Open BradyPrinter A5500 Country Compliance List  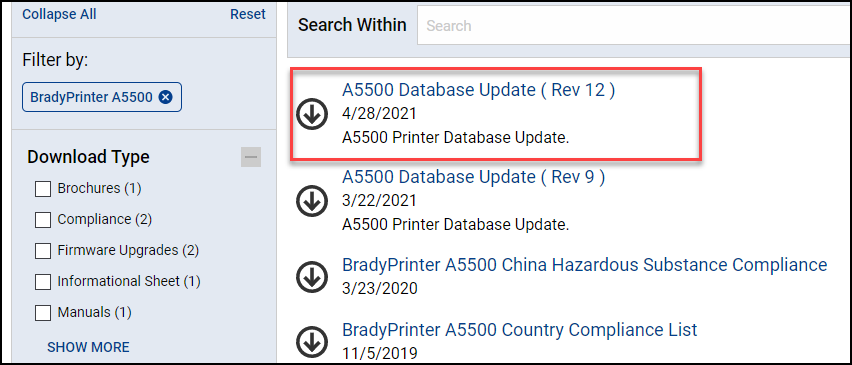point(519,329)
